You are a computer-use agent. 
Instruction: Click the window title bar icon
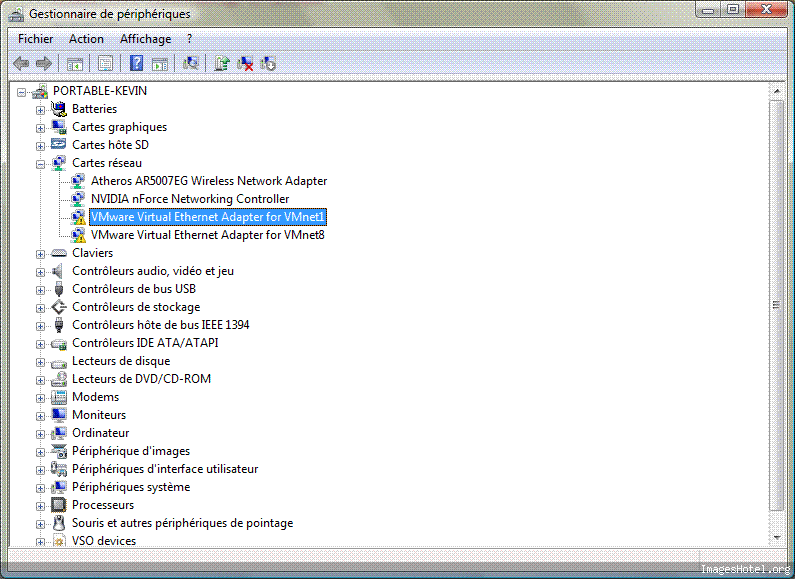[x=16, y=14]
